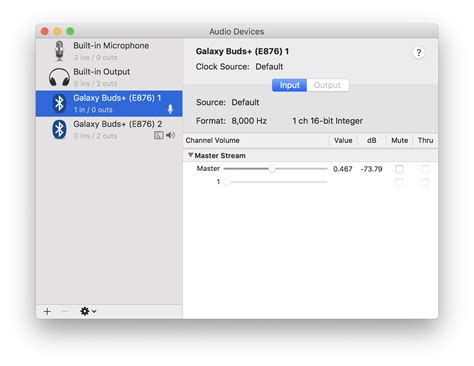Open the 1 ch 16-bit Integer format popup

[x=328, y=121]
